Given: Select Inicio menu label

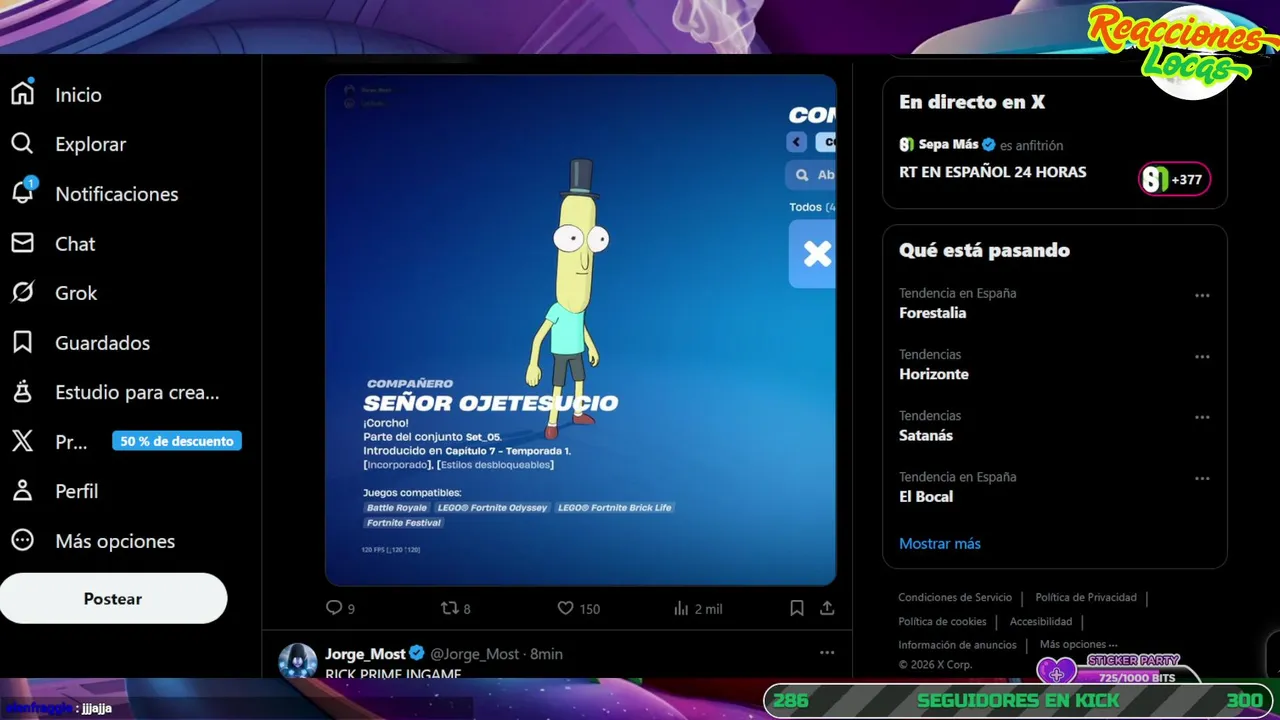Looking at the screenshot, I should click(78, 94).
